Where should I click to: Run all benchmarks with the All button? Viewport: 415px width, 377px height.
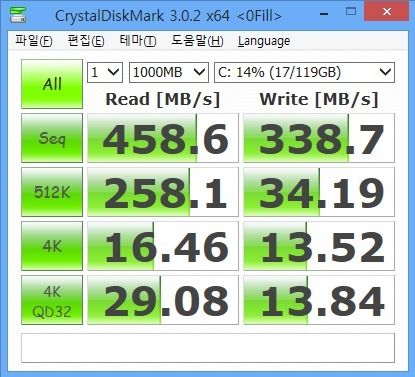click(x=52, y=84)
